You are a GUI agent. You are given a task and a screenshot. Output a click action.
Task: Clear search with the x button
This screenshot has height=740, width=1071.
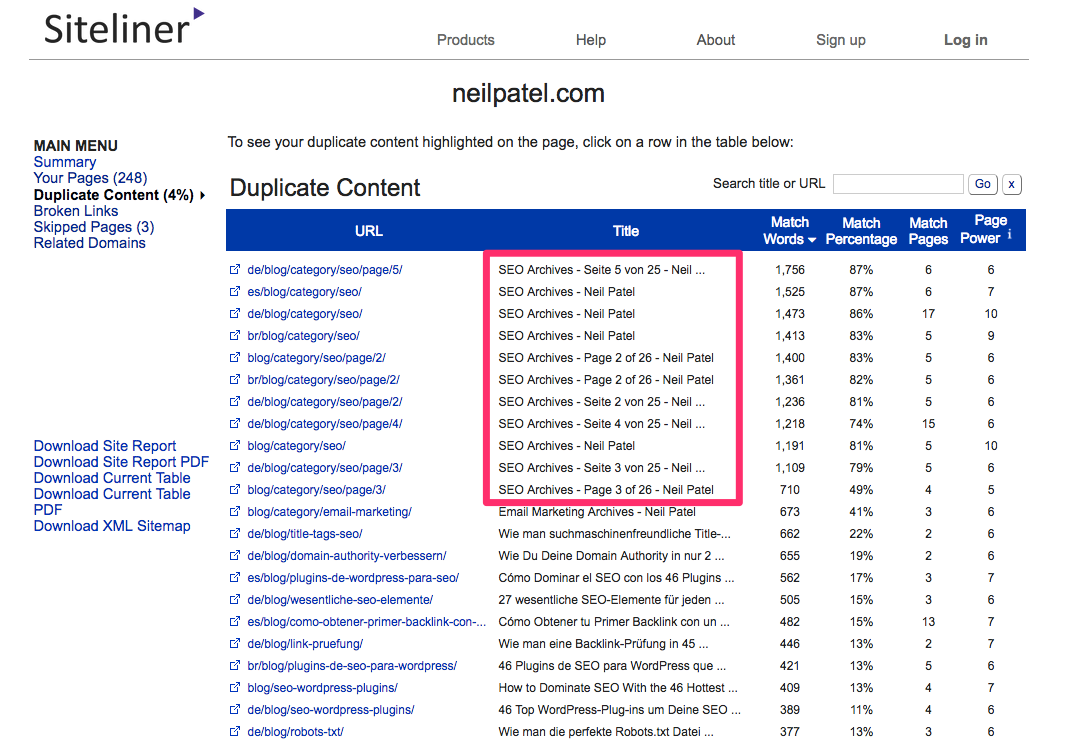click(1012, 184)
